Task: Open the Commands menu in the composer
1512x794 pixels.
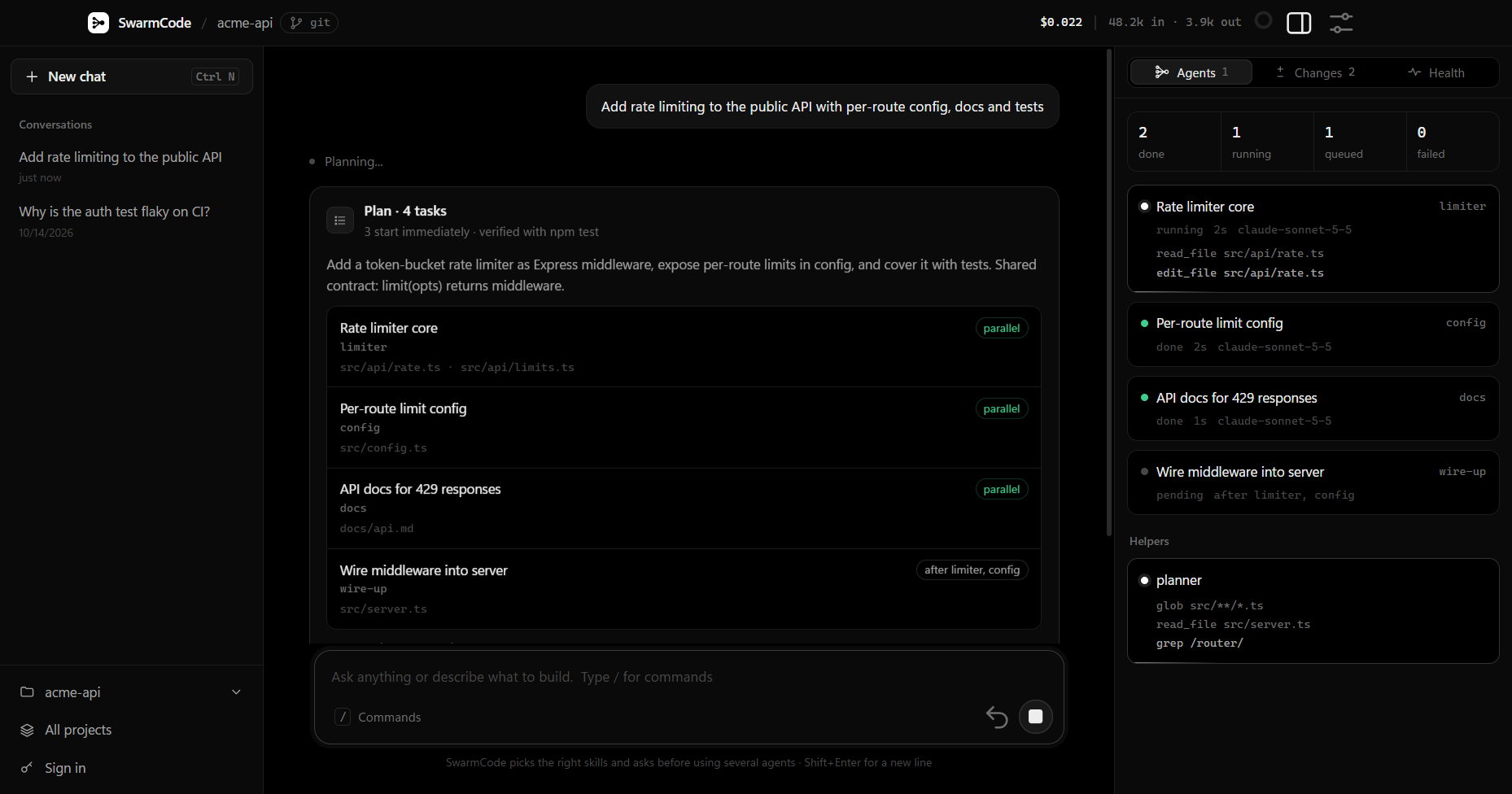Action: pos(378,717)
